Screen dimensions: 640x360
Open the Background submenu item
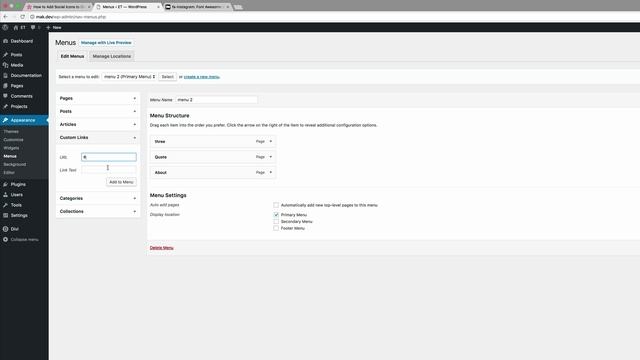[x=15, y=164]
